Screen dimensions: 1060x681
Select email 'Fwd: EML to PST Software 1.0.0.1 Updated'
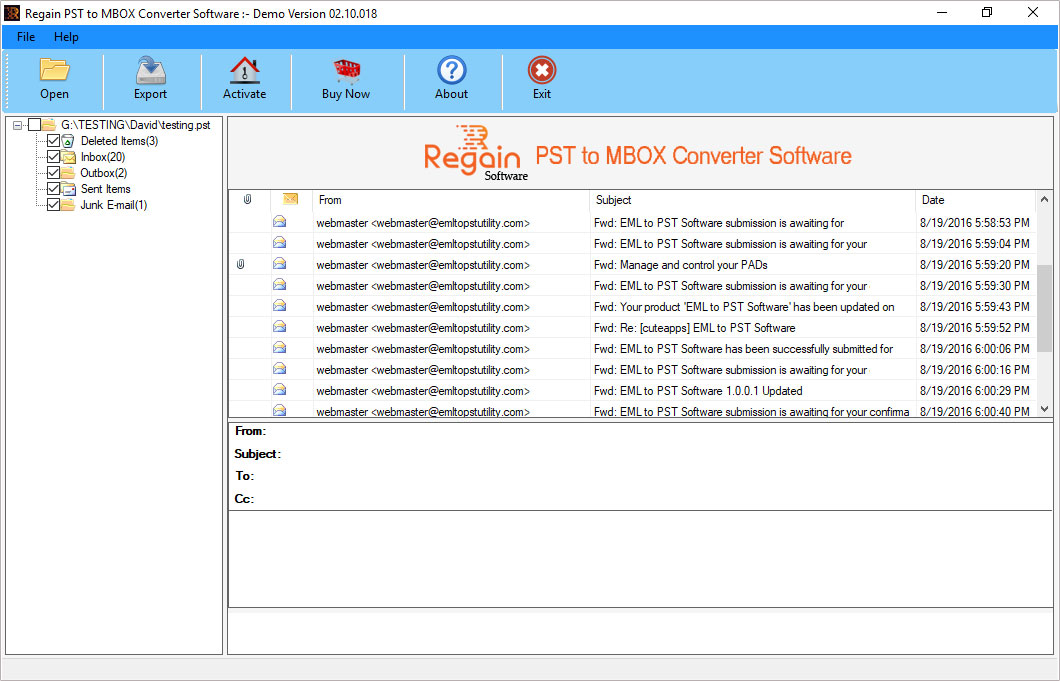[x=698, y=391]
